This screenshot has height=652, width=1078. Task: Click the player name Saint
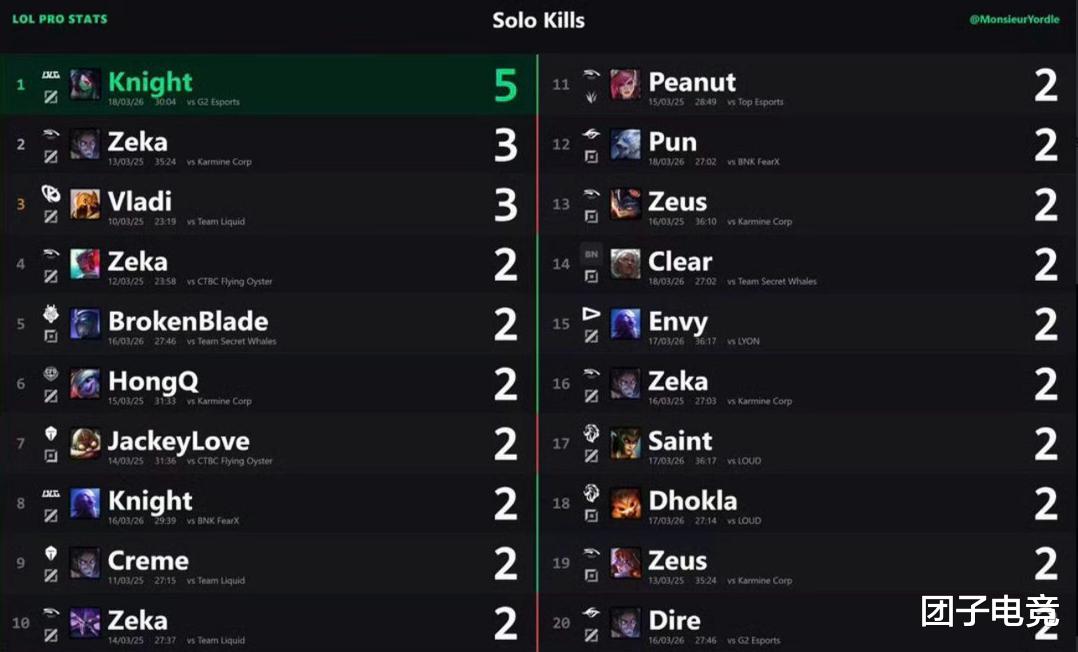tap(680, 441)
